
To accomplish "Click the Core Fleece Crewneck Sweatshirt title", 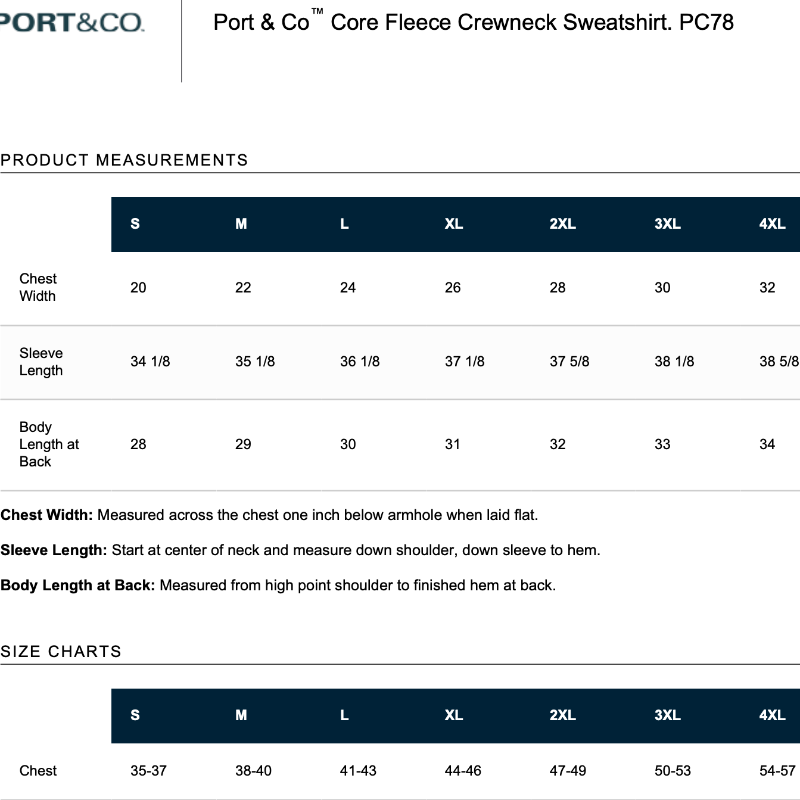I will coord(473,22).
